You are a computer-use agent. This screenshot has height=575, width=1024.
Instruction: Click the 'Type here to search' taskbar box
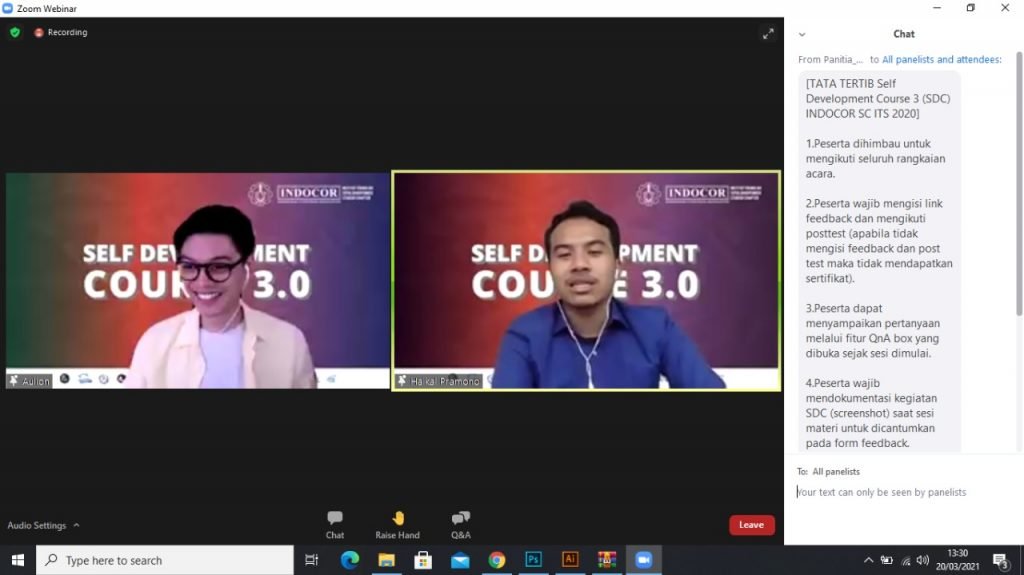[x=165, y=560]
